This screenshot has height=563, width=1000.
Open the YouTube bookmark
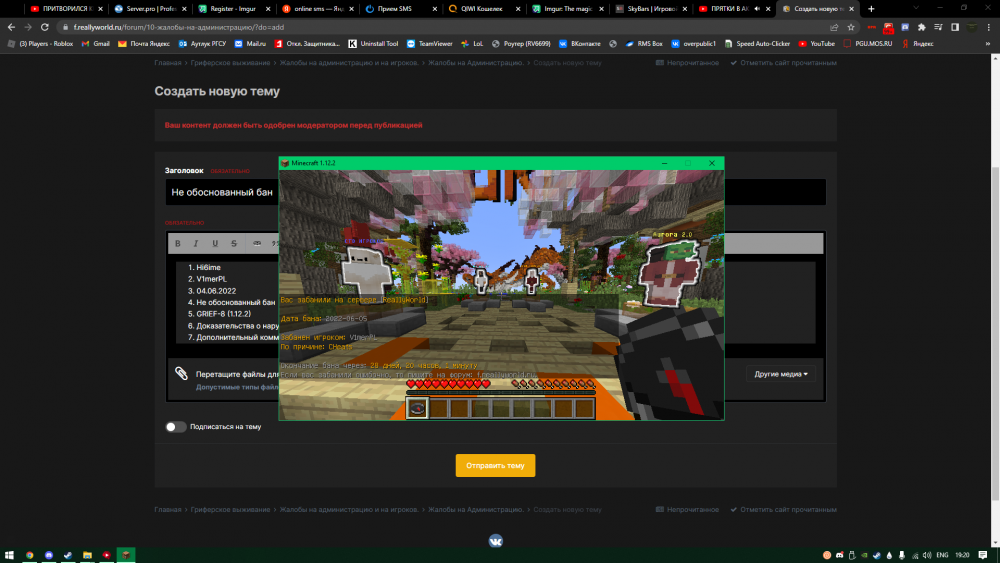(x=816, y=44)
